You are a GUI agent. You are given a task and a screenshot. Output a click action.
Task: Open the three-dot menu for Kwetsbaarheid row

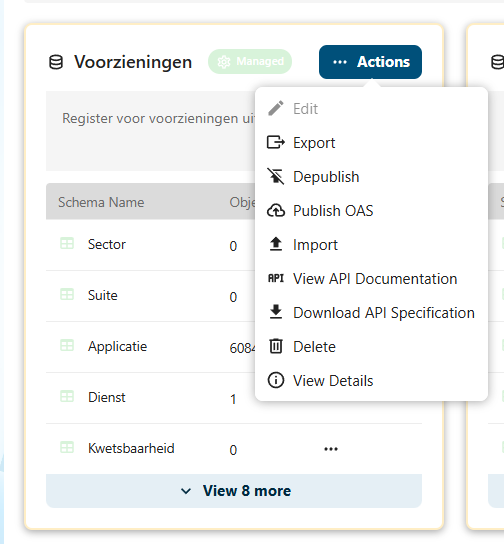[331, 449]
